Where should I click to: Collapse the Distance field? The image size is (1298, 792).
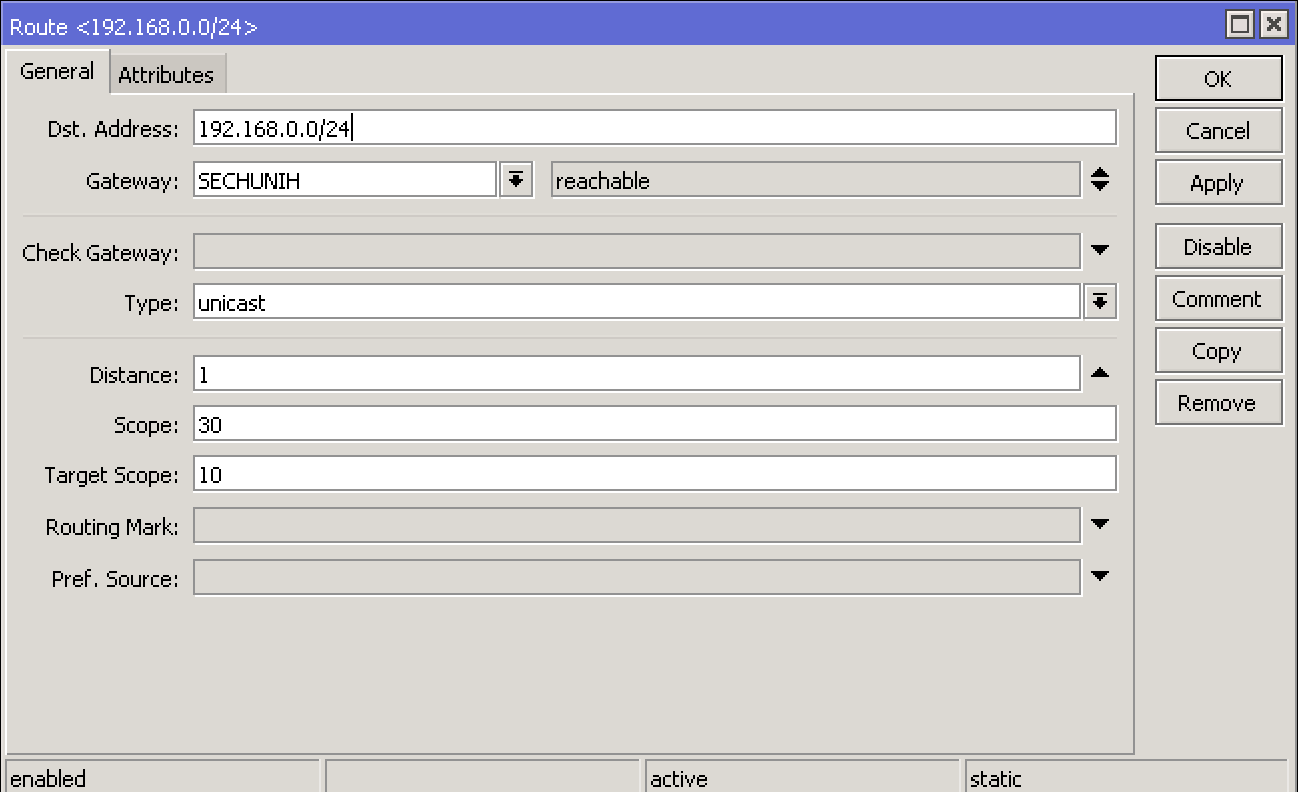1100,373
